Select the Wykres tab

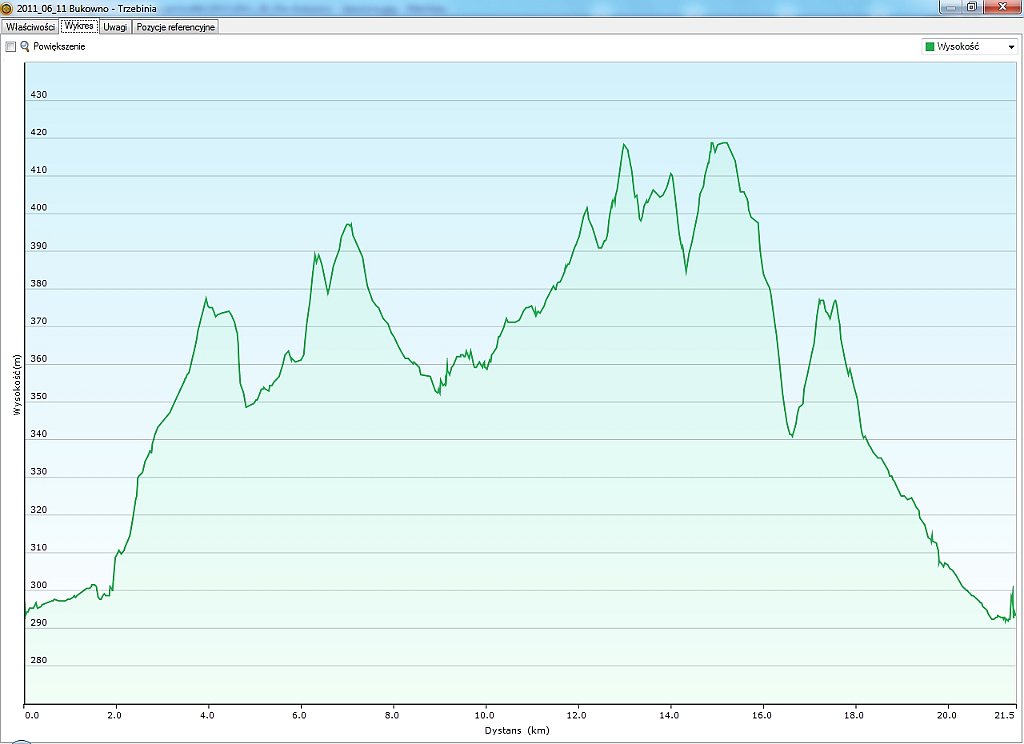(79, 27)
